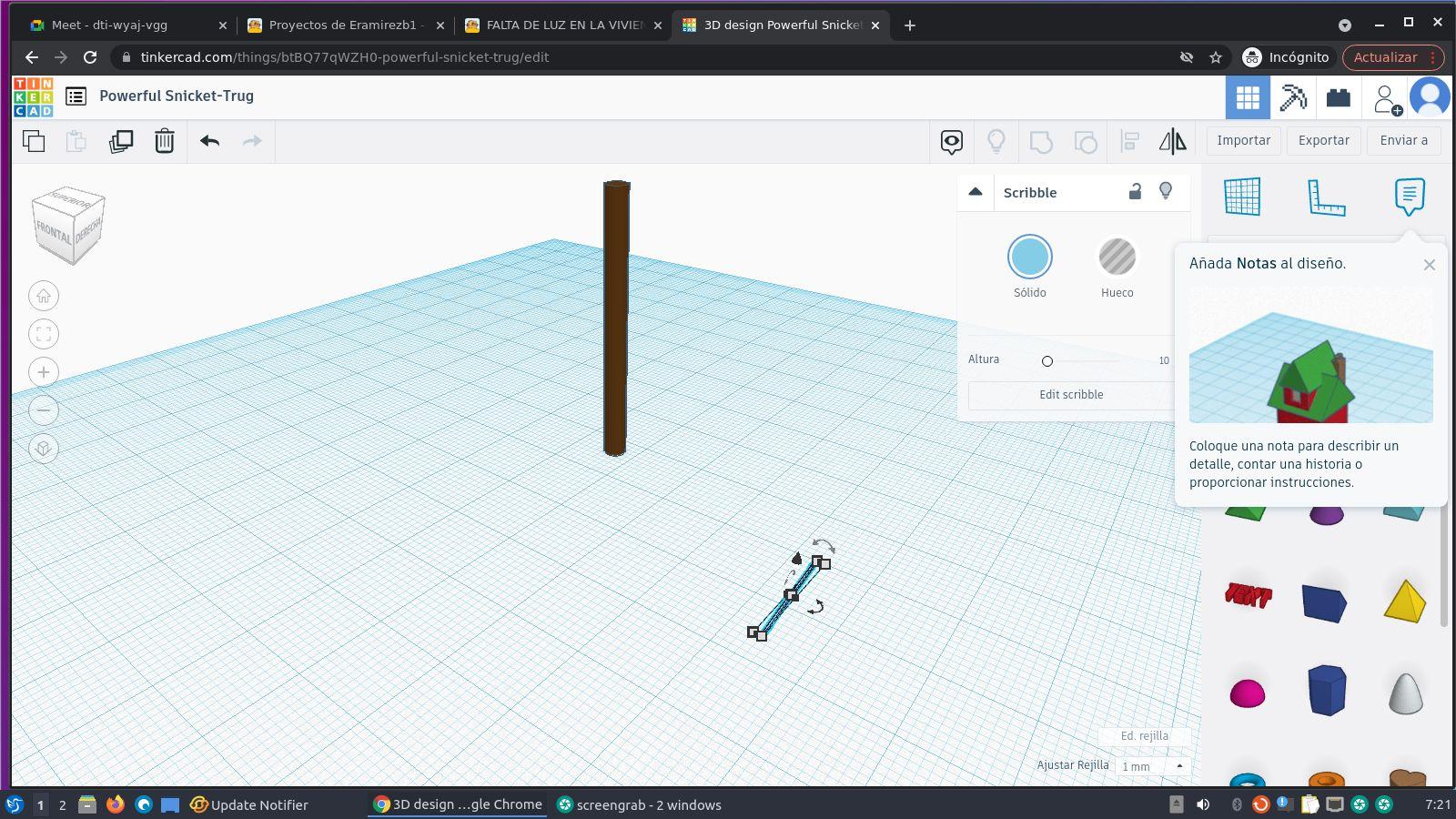Open the Enviar a menu
The height and width of the screenshot is (819, 1456).
pos(1403,140)
